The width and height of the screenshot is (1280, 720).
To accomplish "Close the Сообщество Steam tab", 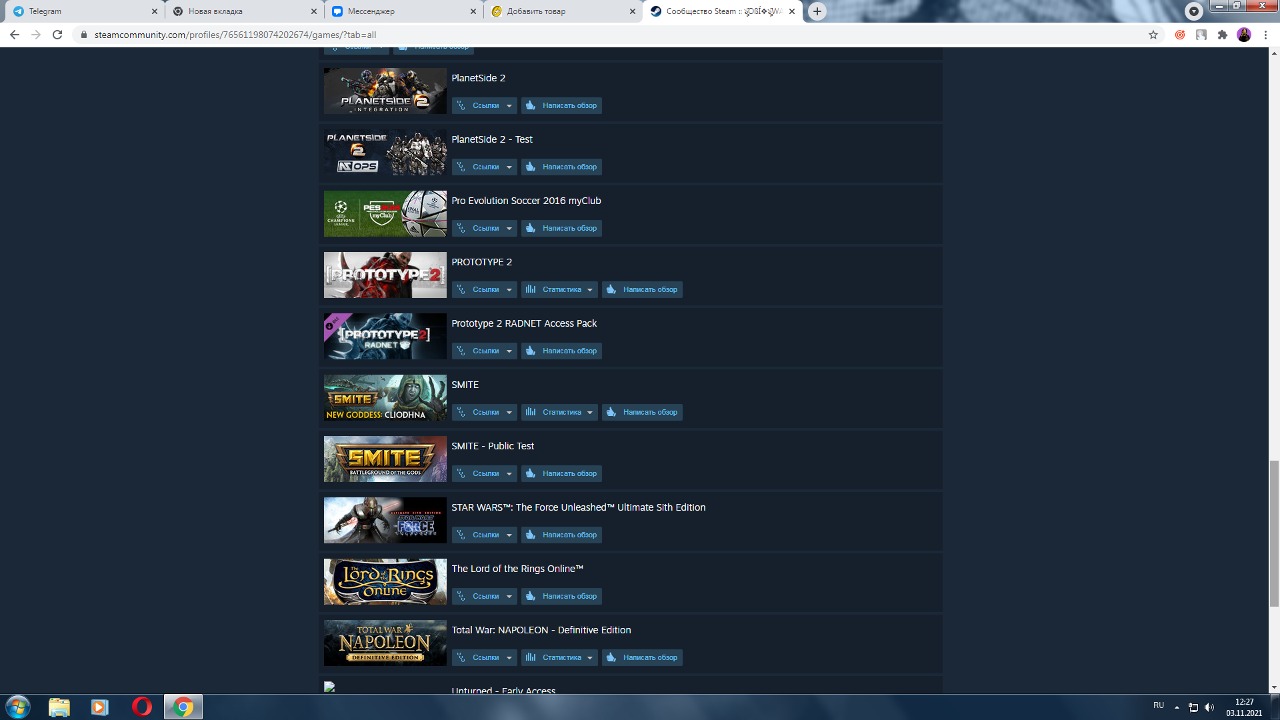I will point(792,11).
